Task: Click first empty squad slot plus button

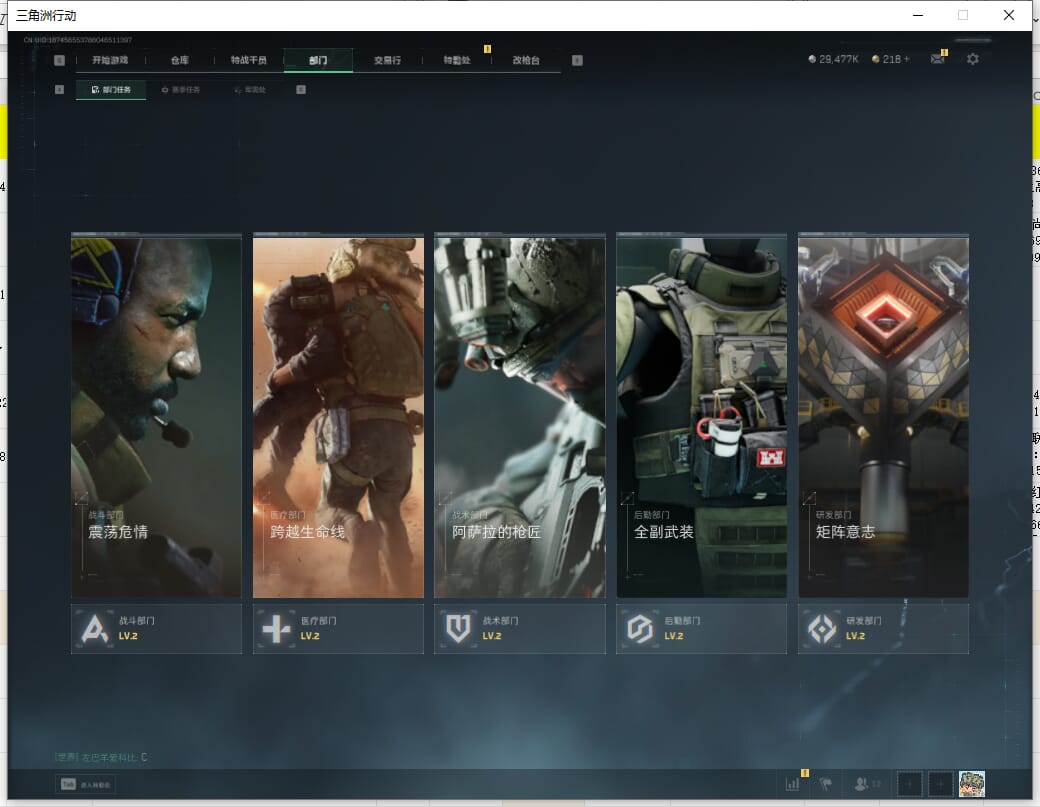Action: point(909,784)
